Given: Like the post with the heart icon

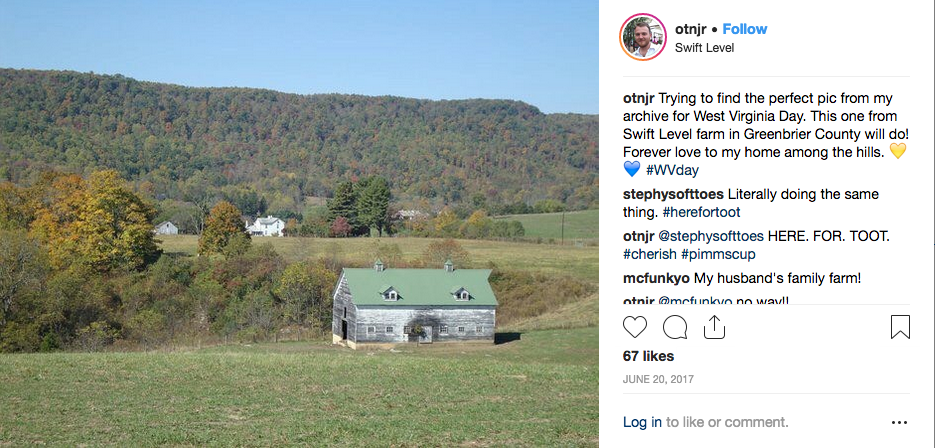Looking at the screenshot, I should 635,327.
